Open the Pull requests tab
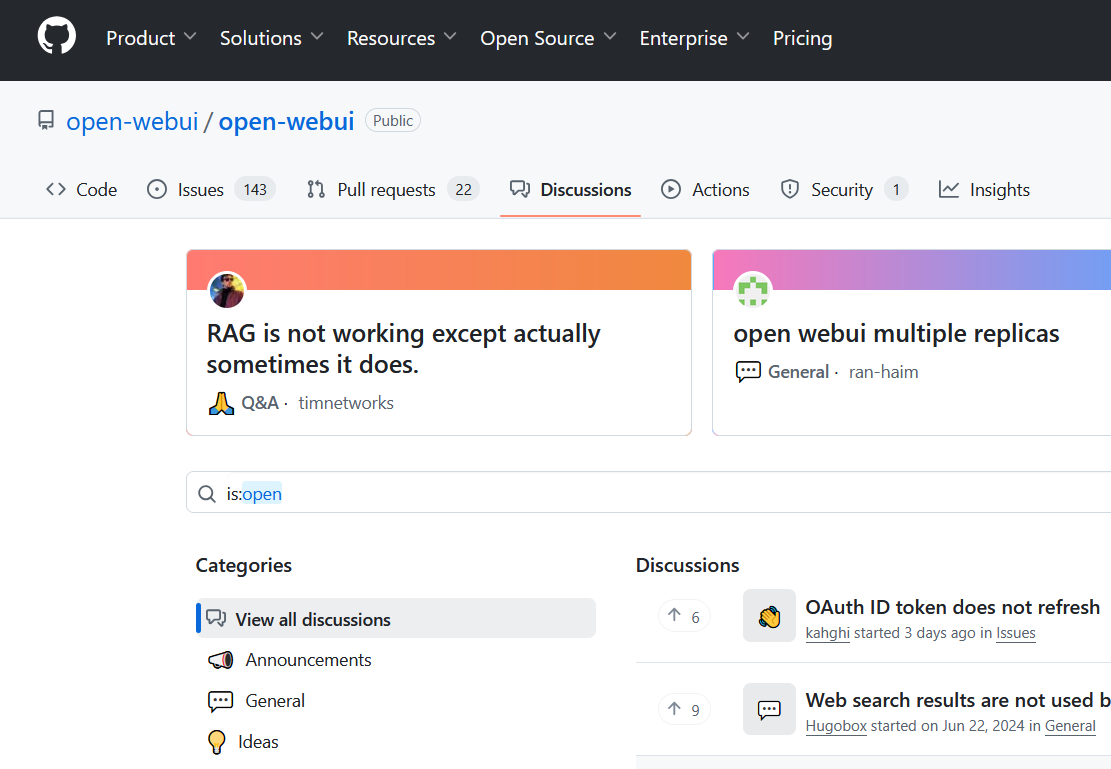Image resolution: width=1111 pixels, height=769 pixels. coord(393,189)
